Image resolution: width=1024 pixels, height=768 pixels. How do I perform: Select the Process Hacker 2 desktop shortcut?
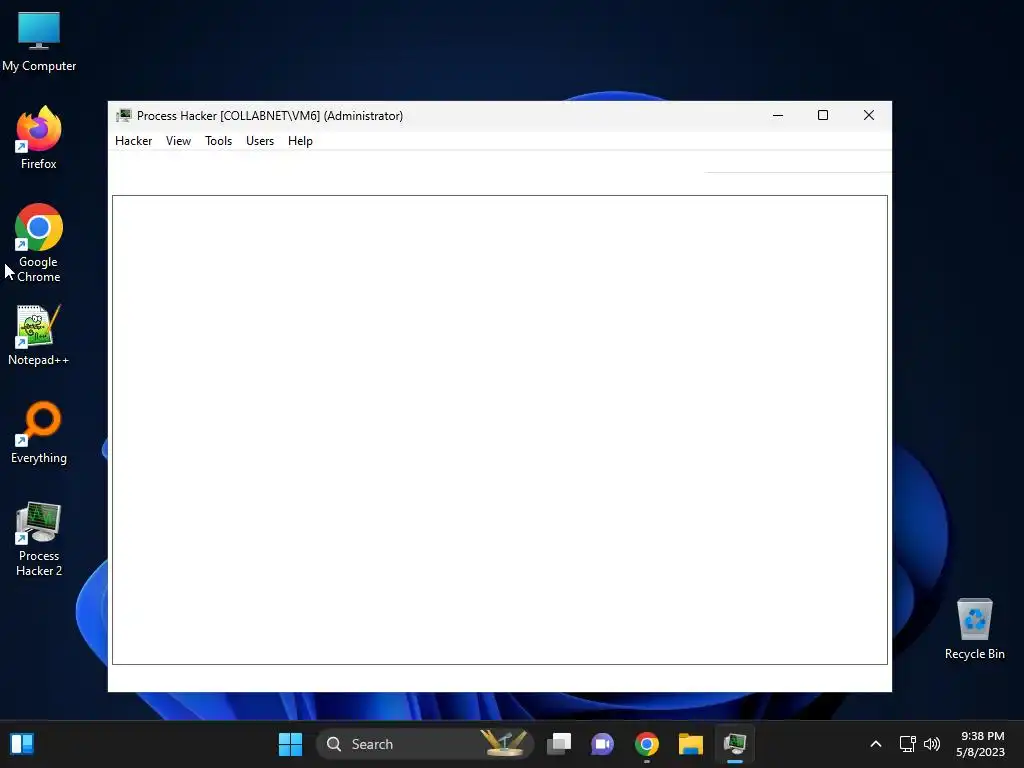pos(39,539)
